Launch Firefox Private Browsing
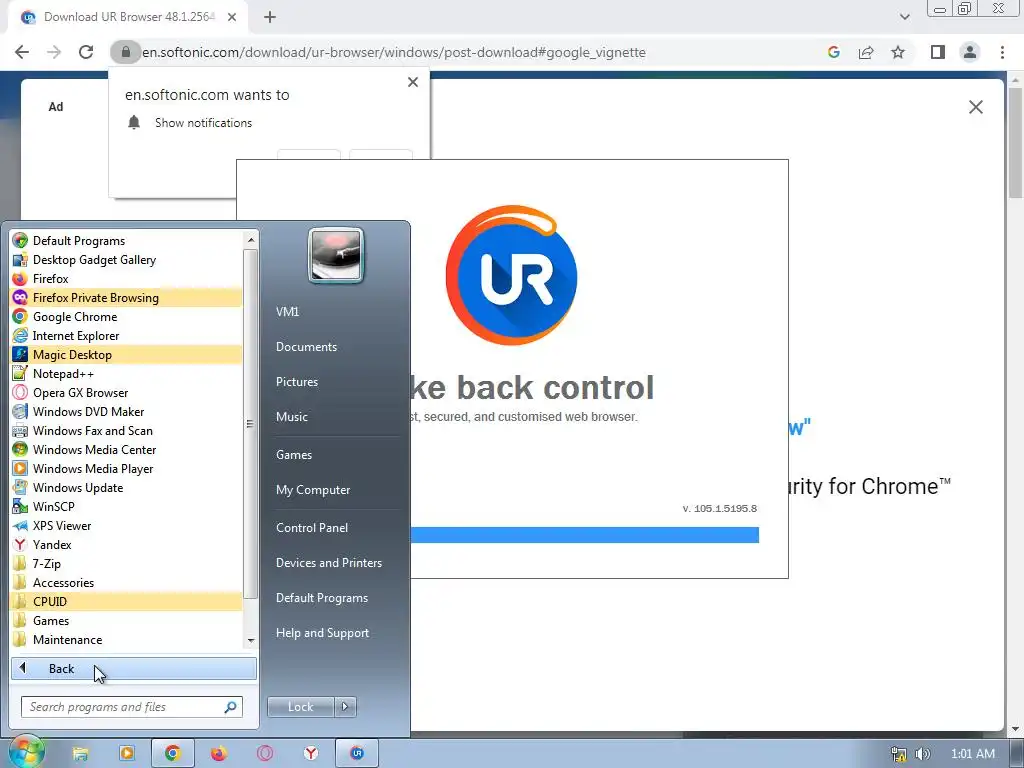This screenshot has width=1024, height=768. coord(127,298)
